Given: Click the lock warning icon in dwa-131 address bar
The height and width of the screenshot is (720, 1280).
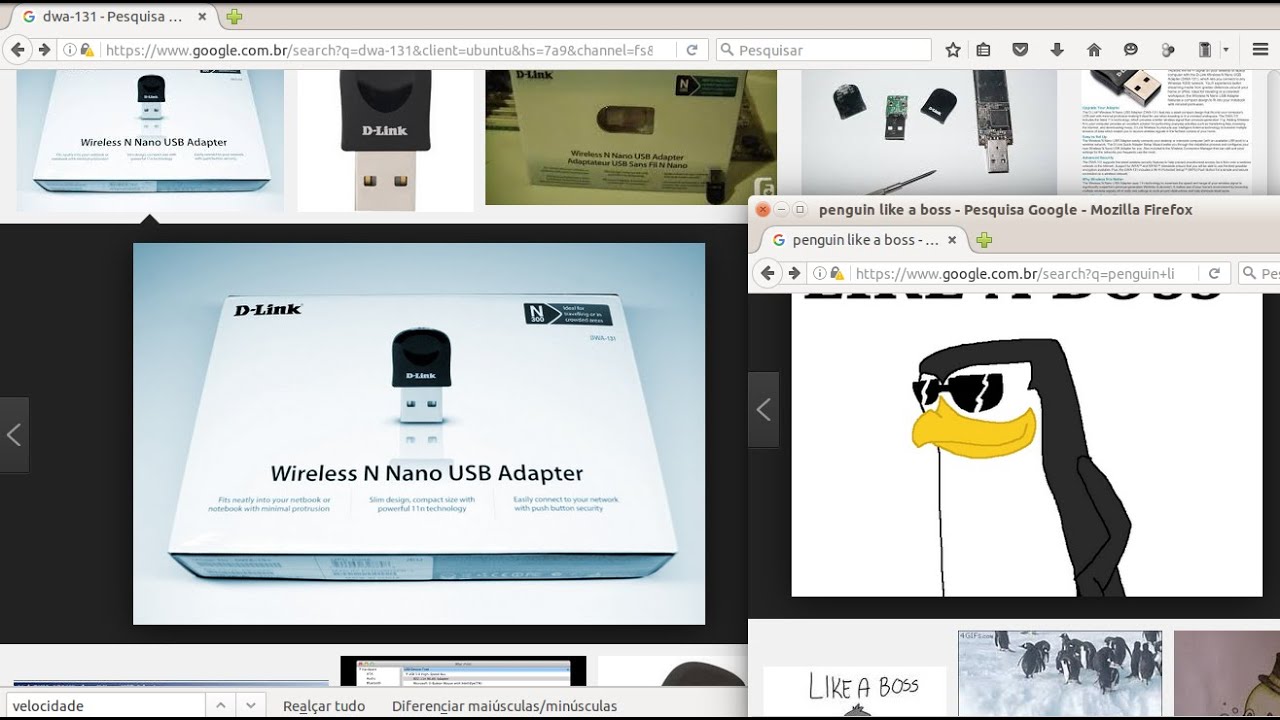Looking at the screenshot, I should click(87, 50).
